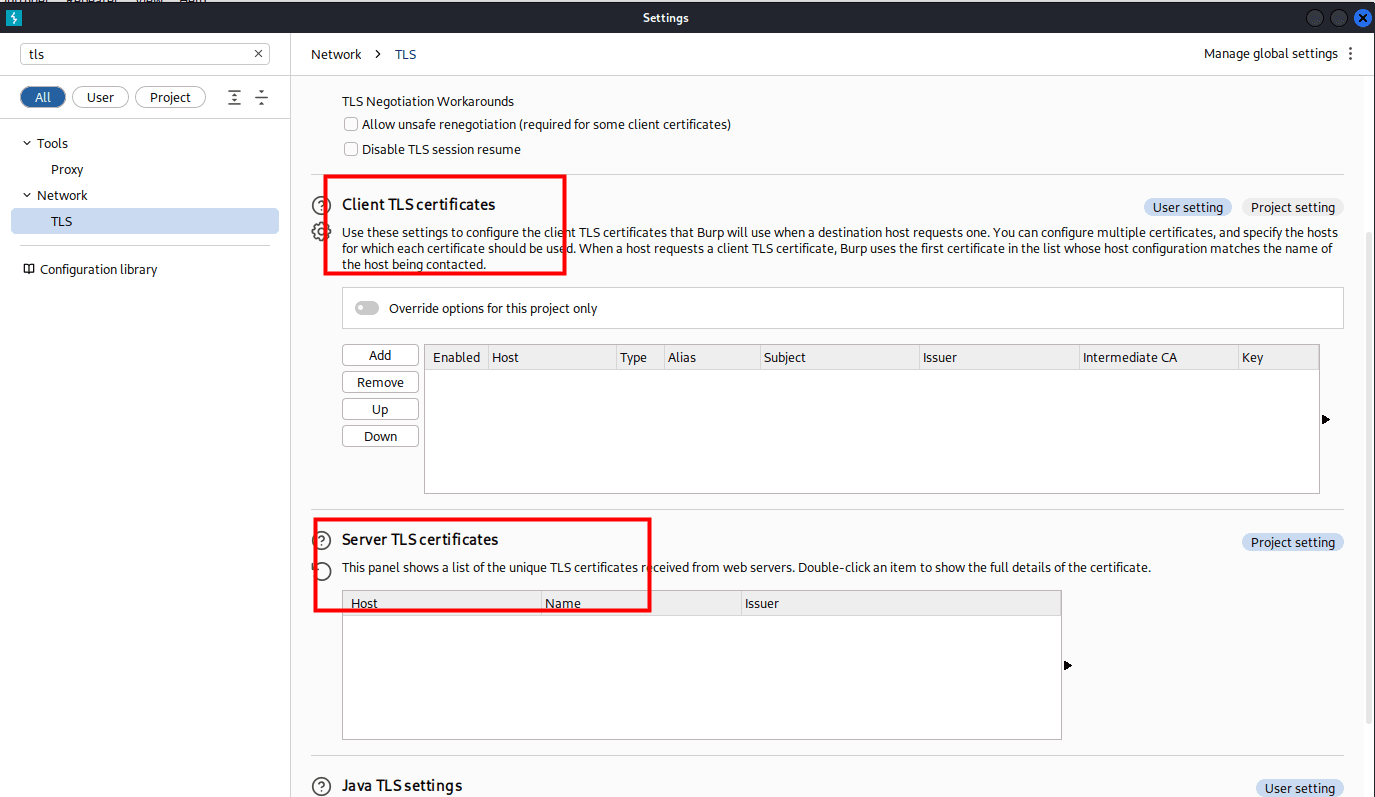Open help for Client TLS certificates
Viewport: 1375px width, 797px height.
[x=321, y=205]
